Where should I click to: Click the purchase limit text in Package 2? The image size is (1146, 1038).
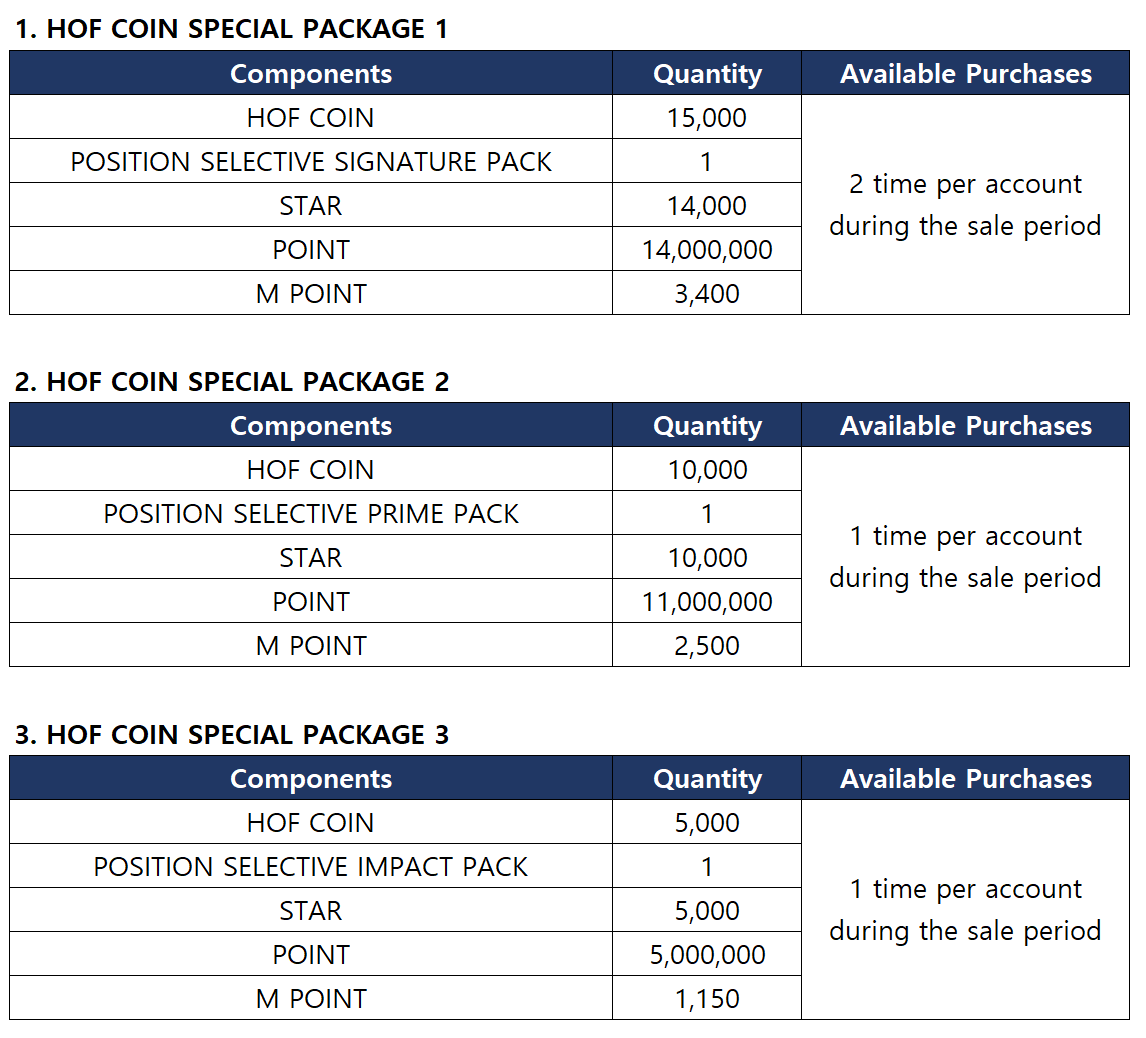pyautogui.click(x=965, y=557)
